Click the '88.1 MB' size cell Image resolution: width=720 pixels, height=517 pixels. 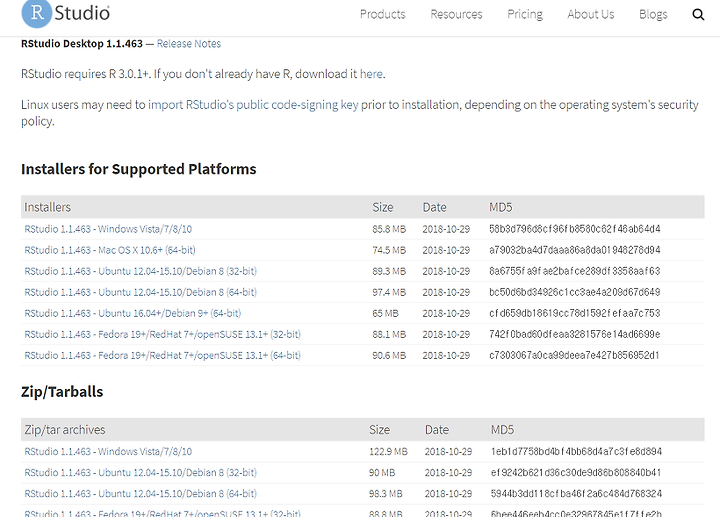(389, 334)
